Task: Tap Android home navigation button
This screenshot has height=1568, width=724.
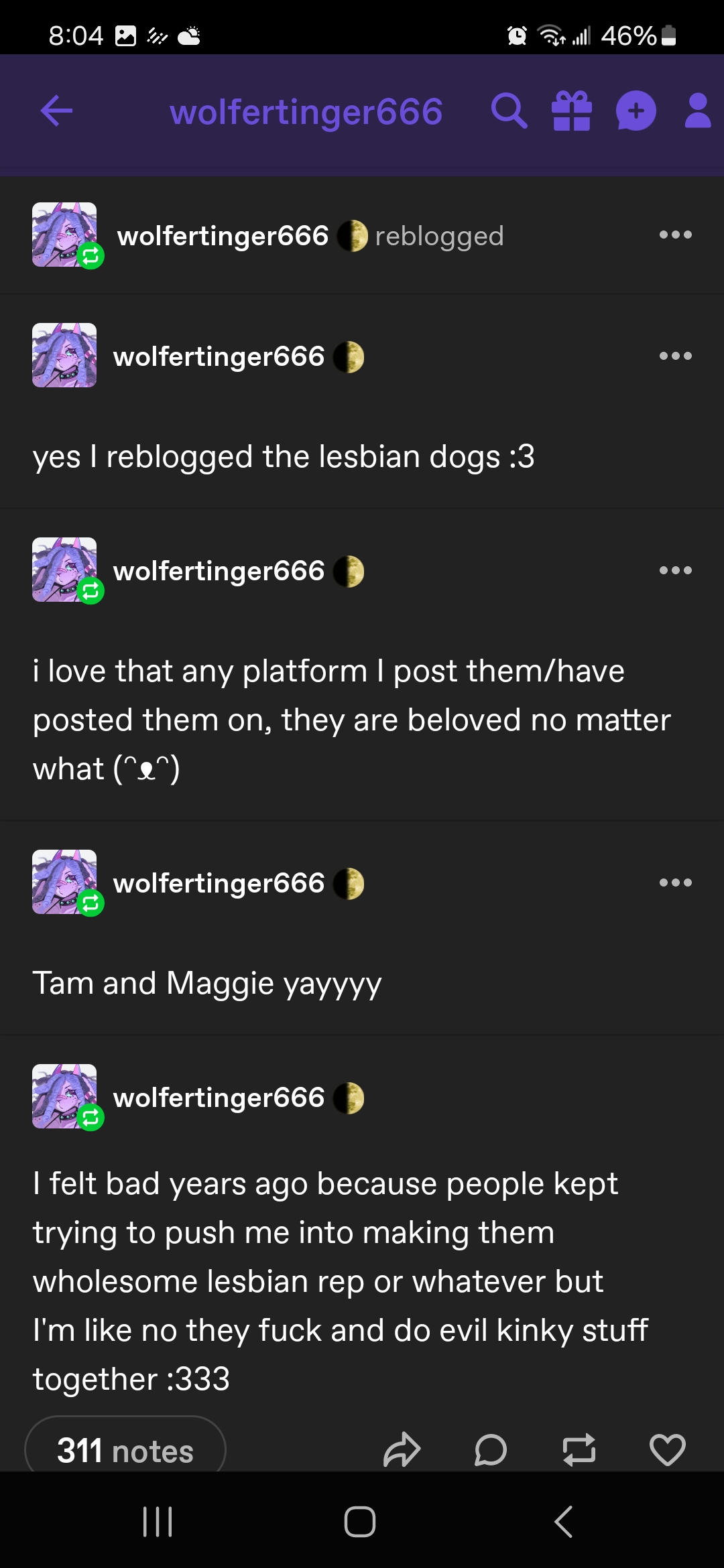Action: (360, 1521)
